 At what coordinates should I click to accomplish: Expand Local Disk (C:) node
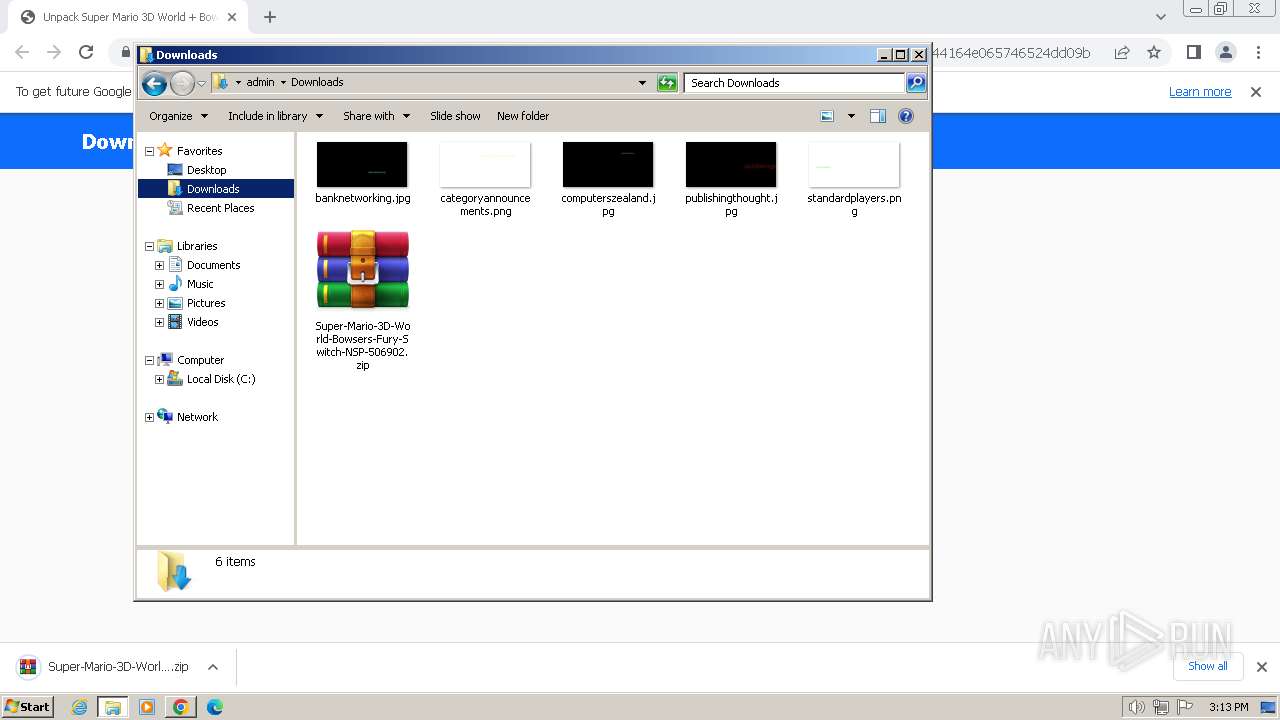coord(159,379)
